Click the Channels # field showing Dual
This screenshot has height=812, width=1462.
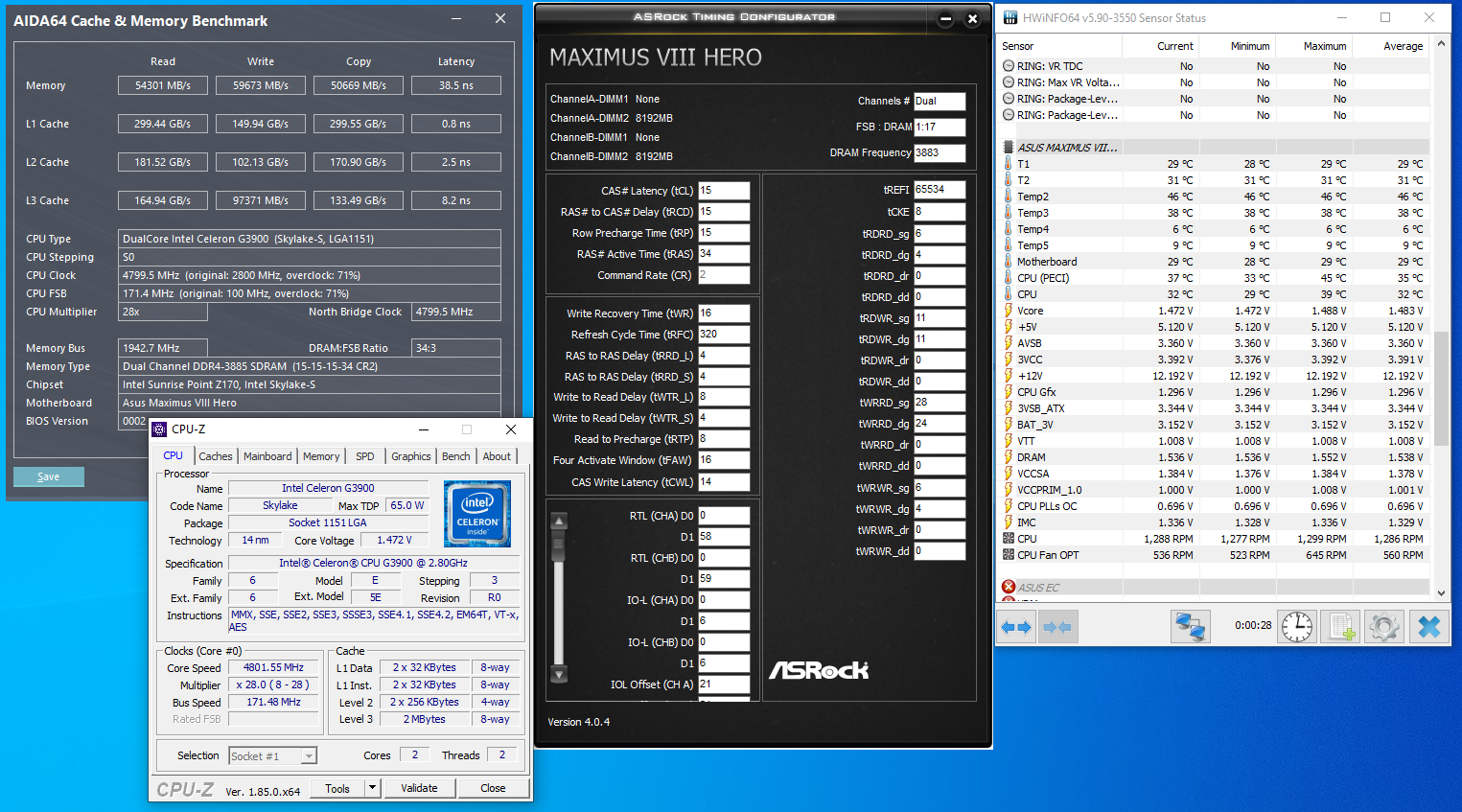point(940,101)
